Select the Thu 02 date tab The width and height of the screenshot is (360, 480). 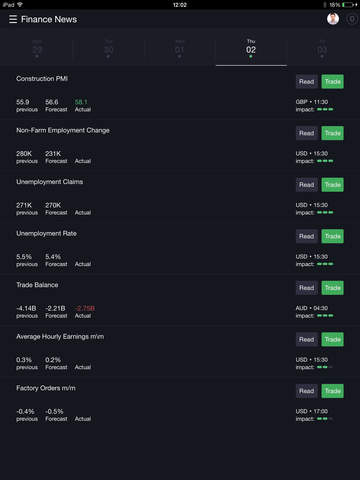pyautogui.click(x=251, y=49)
